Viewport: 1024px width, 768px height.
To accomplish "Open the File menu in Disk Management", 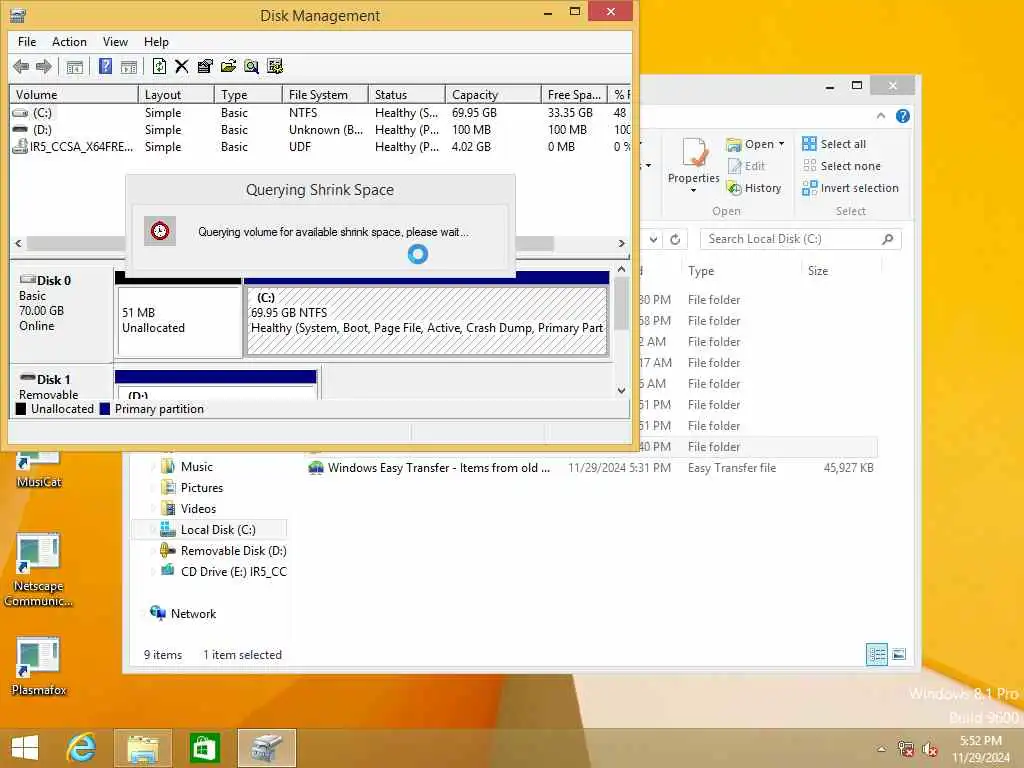I will (27, 42).
